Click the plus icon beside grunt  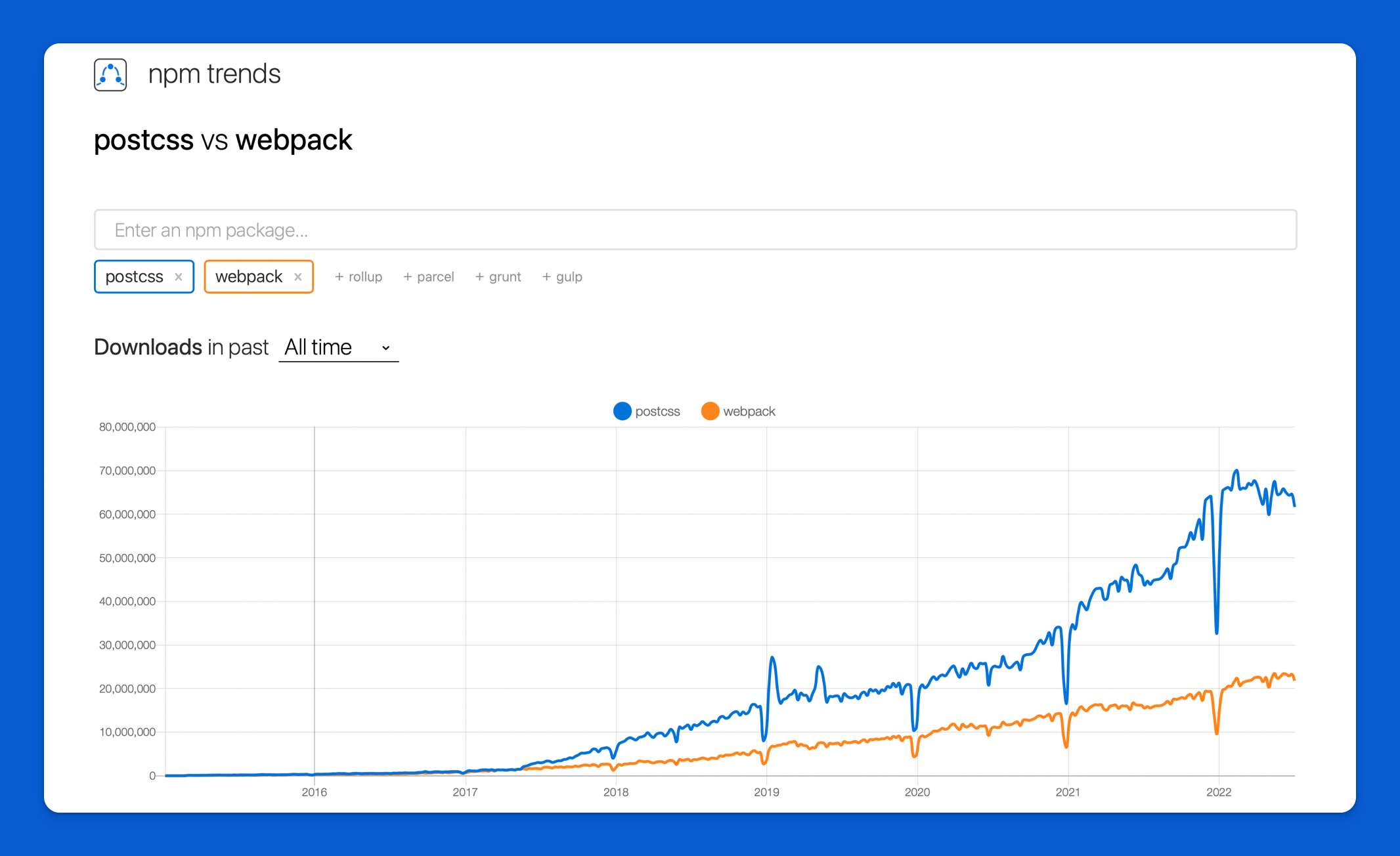(479, 276)
